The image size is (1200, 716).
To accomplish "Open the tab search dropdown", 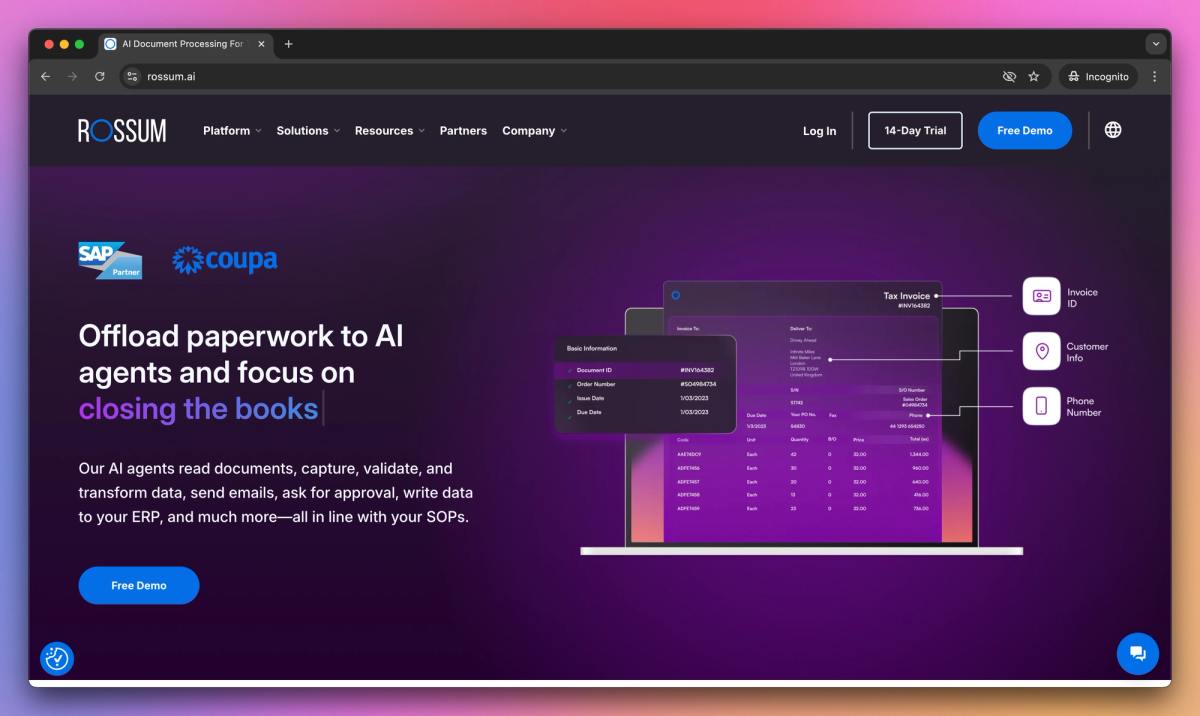I will pyautogui.click(x=1156, y=44).
